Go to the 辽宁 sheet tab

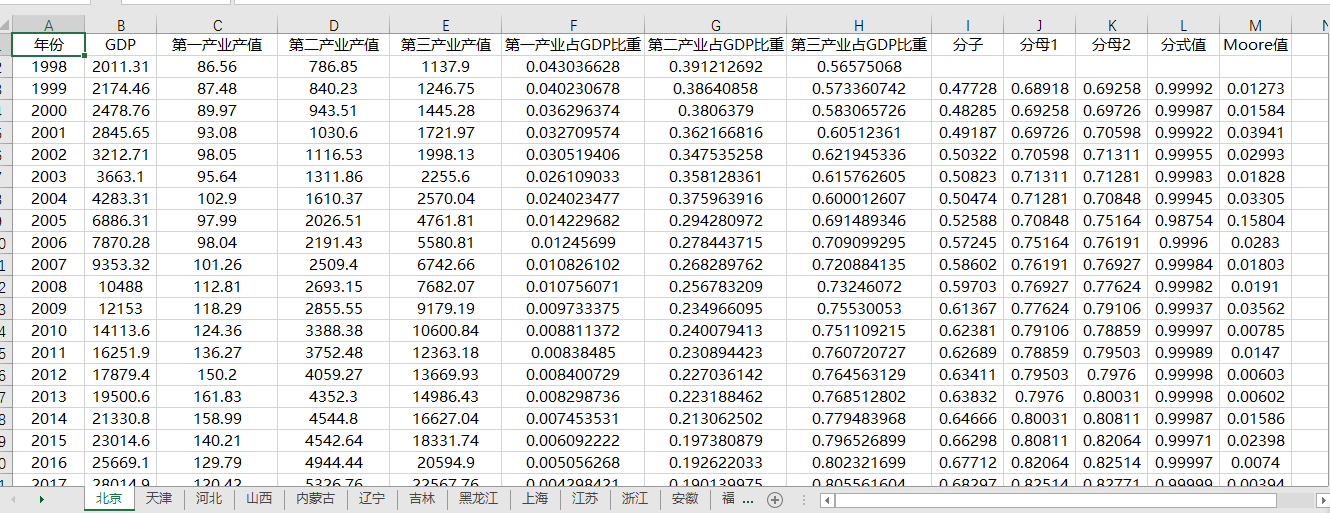(x=371, y=498)
